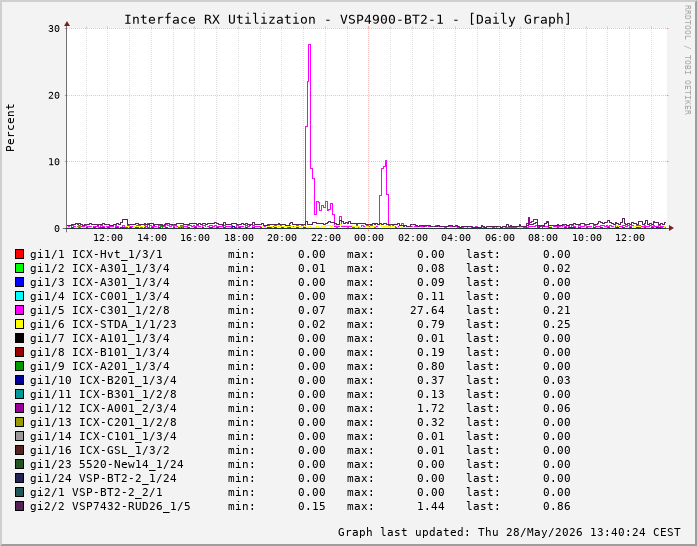Click the dark red swatch for gi1/8 ICX-B101

point(19,352)
